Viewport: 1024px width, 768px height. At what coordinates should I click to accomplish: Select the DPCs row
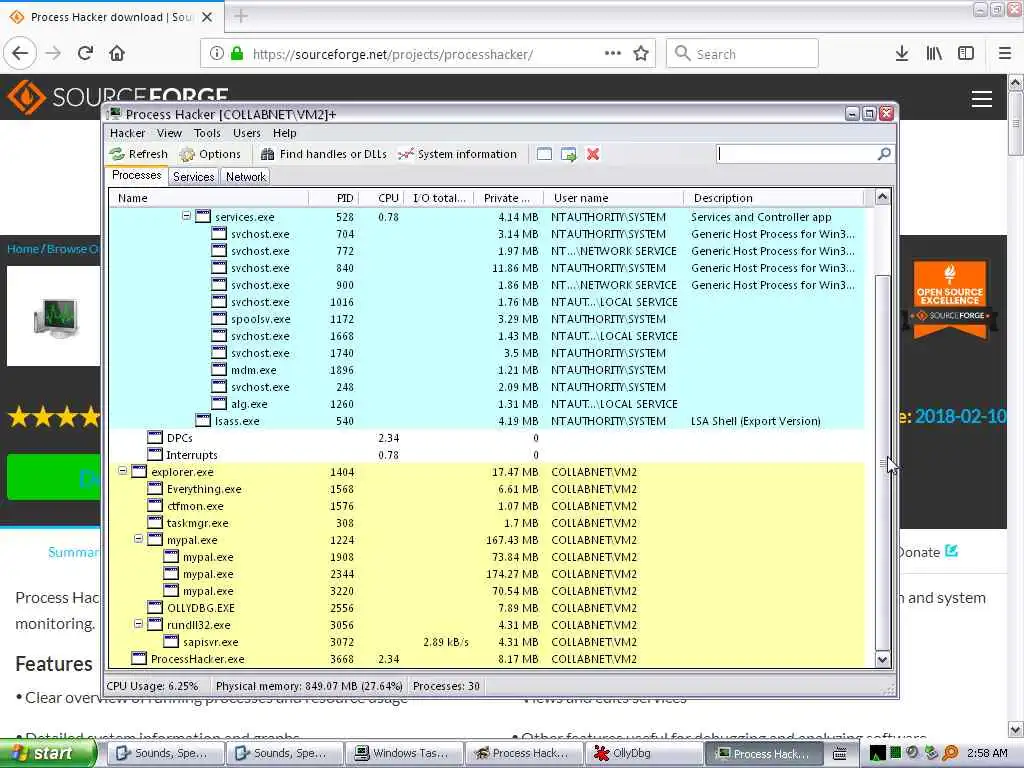click(487, 438)
